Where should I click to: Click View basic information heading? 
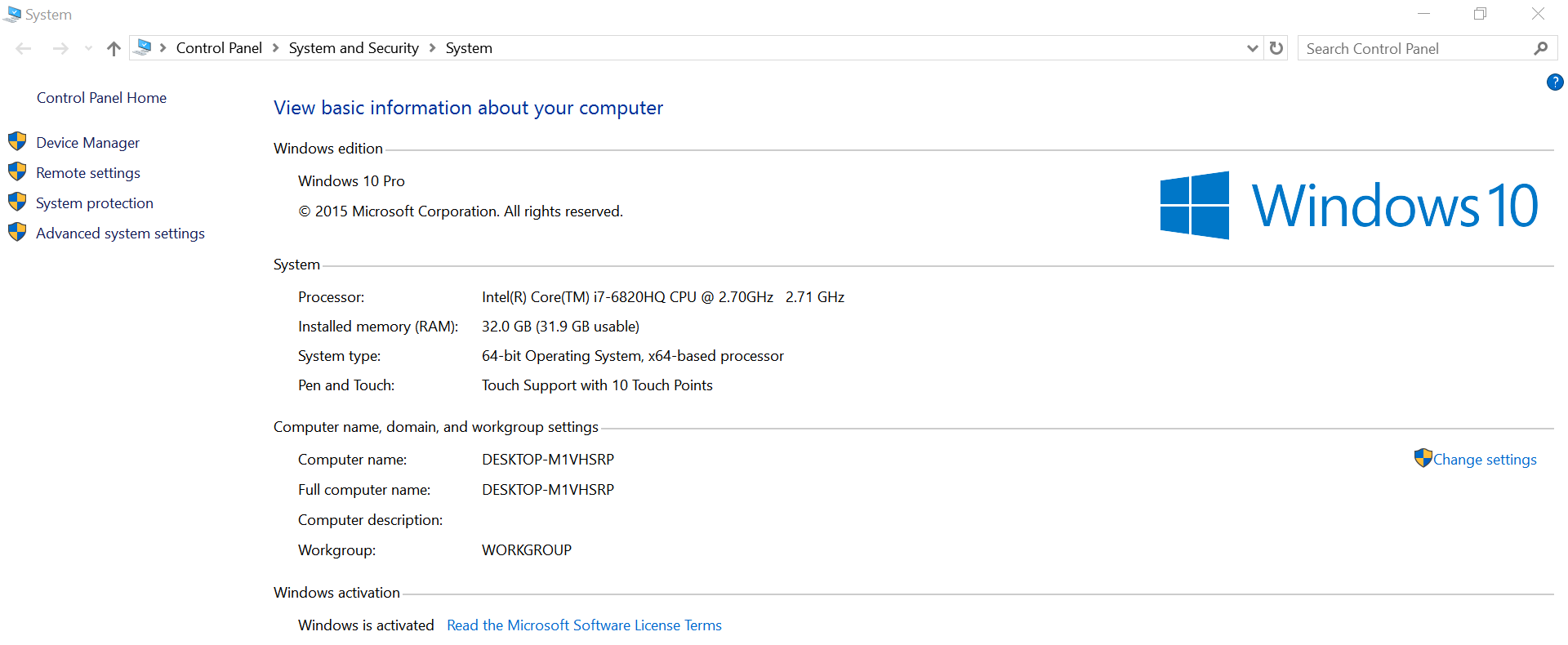pyautogui.click(x=468, y=108)
